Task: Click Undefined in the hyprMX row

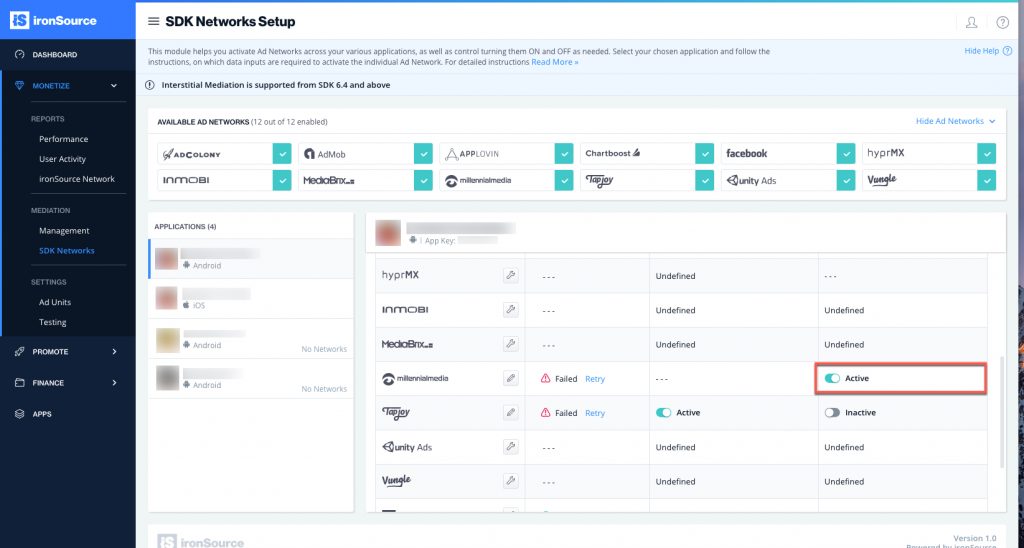Action: [x=675, y=276]
